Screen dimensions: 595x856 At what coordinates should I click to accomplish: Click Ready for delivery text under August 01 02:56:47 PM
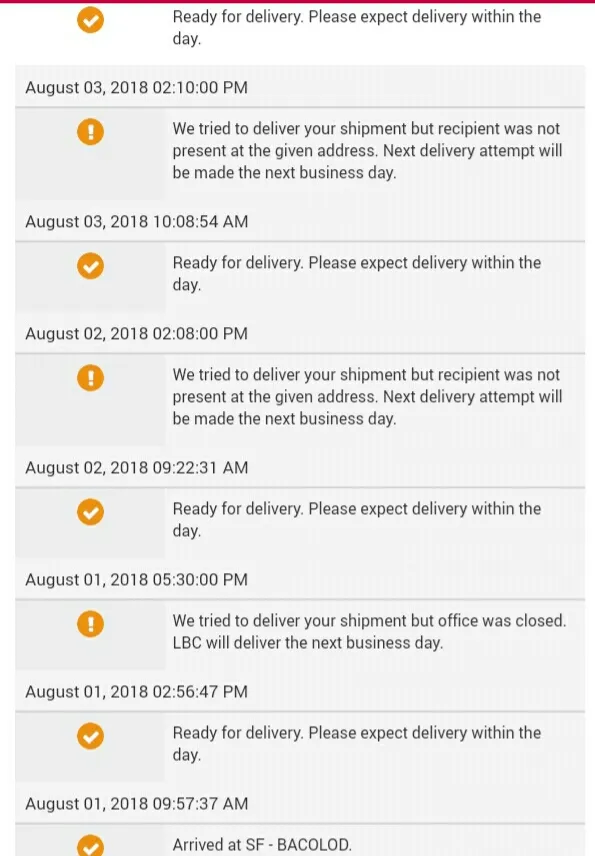[x=357, y=744]
